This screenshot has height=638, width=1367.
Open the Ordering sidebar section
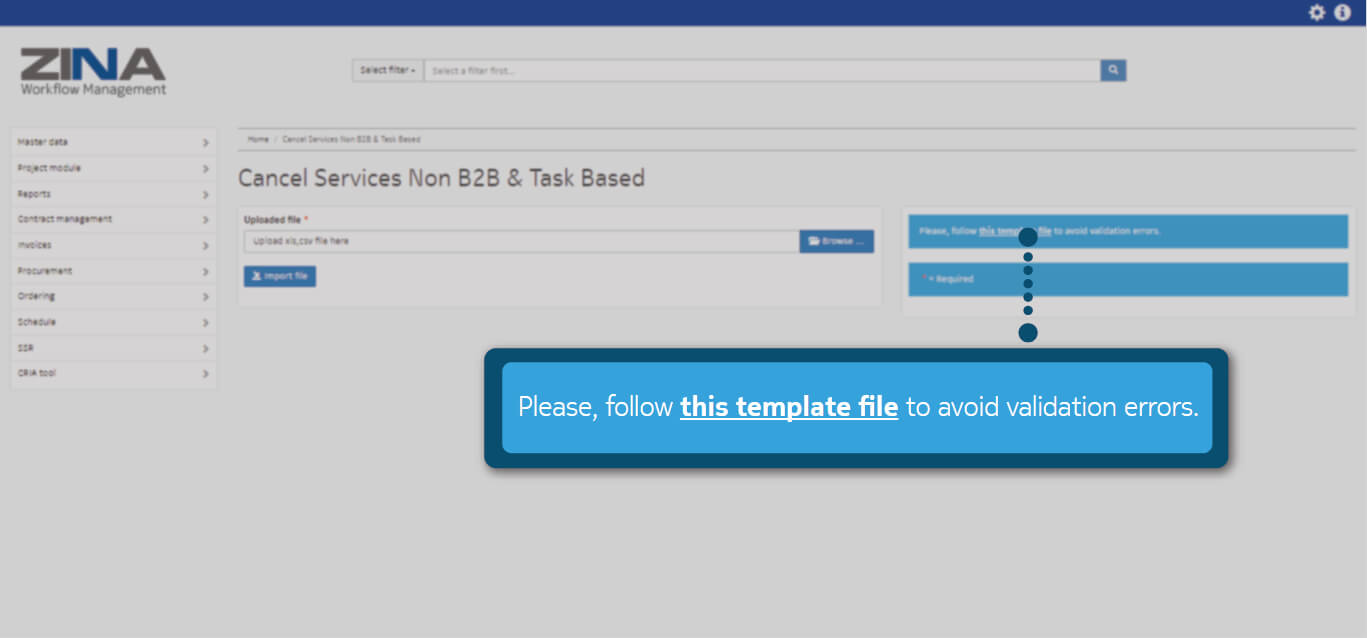click(113, 296)
